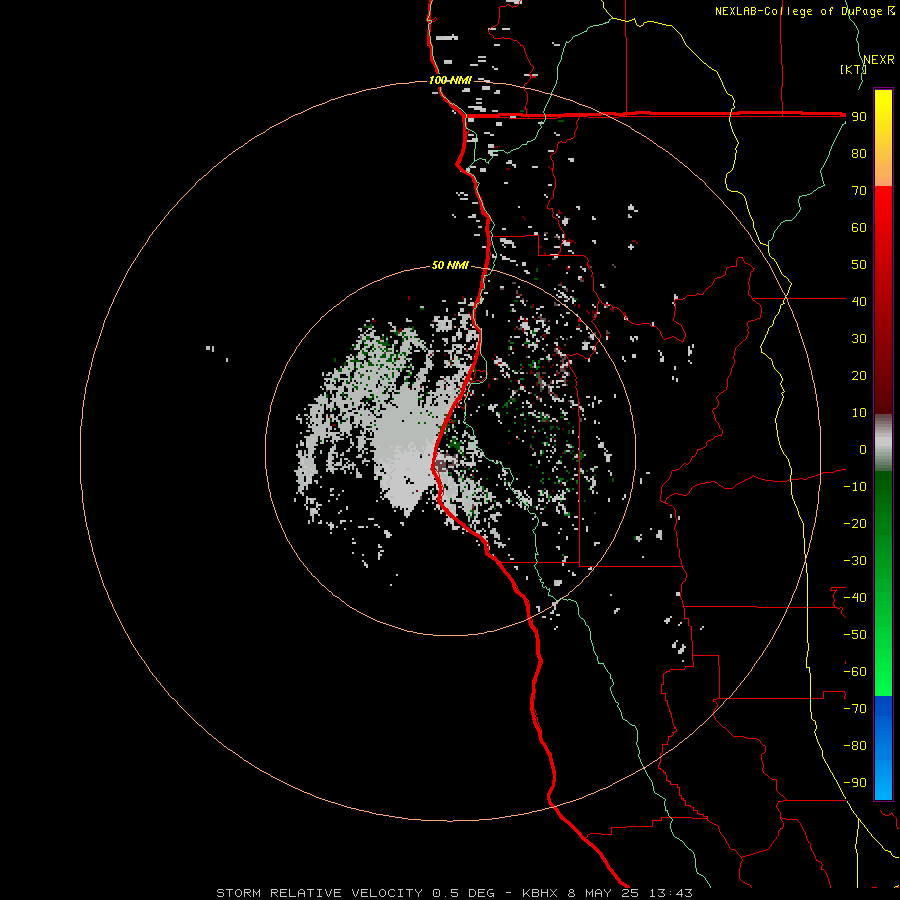Click the -70 value on velocity scale
The height and width of the screenshot is (900, 900).
(x=855, y=708)
